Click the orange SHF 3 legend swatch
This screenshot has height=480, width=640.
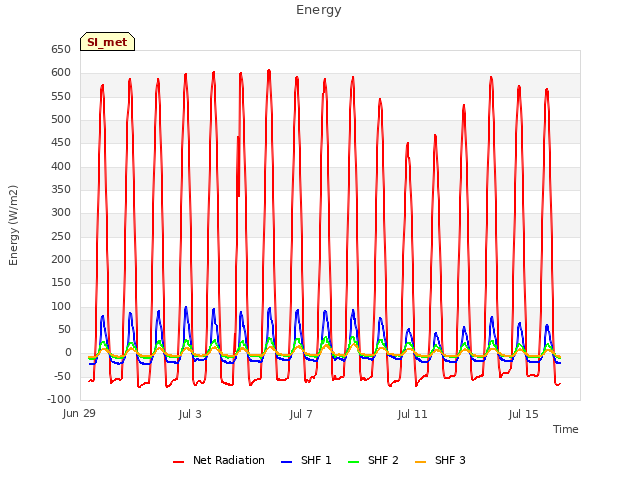420,462
